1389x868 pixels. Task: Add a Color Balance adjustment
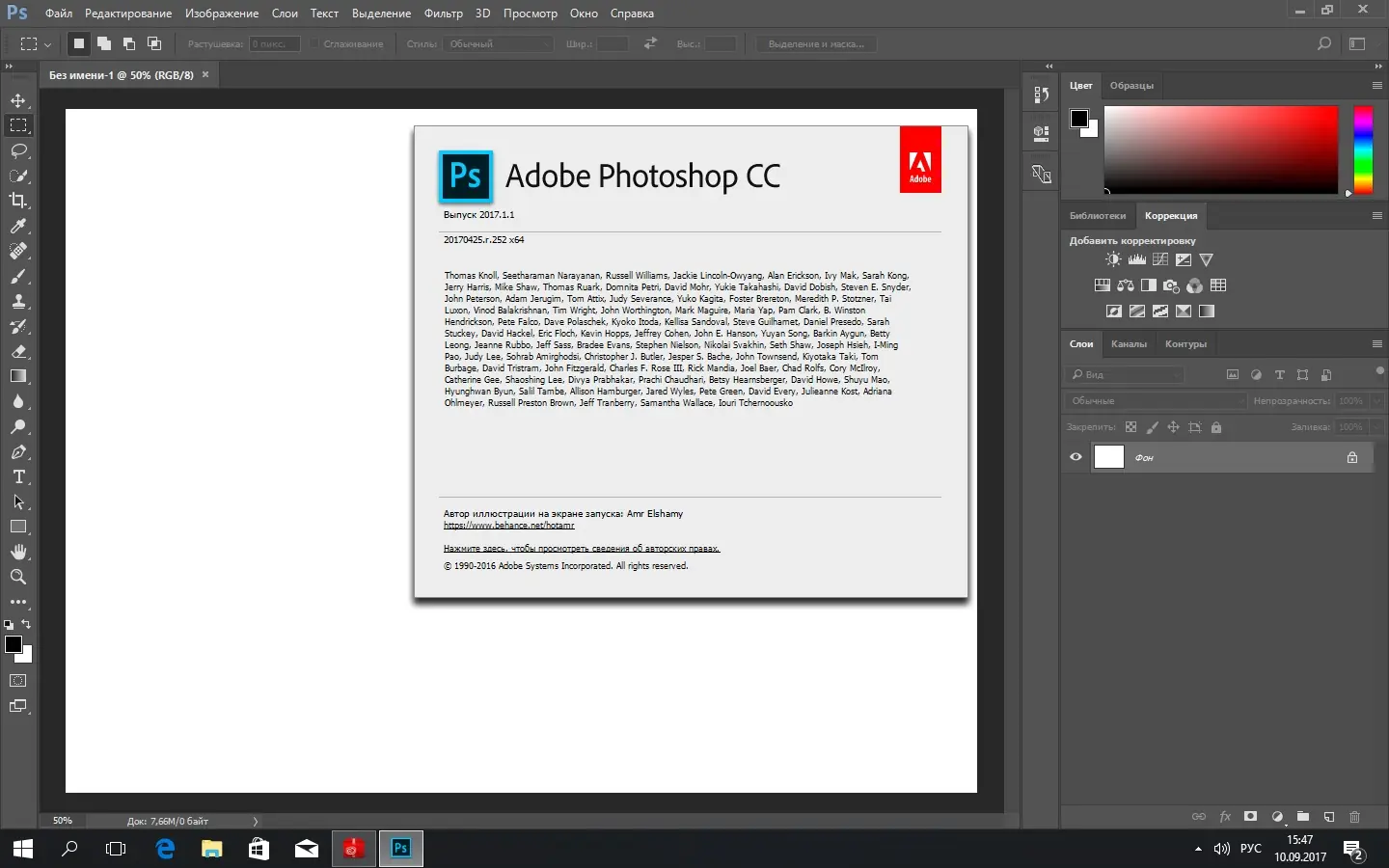click(1126, 285)
